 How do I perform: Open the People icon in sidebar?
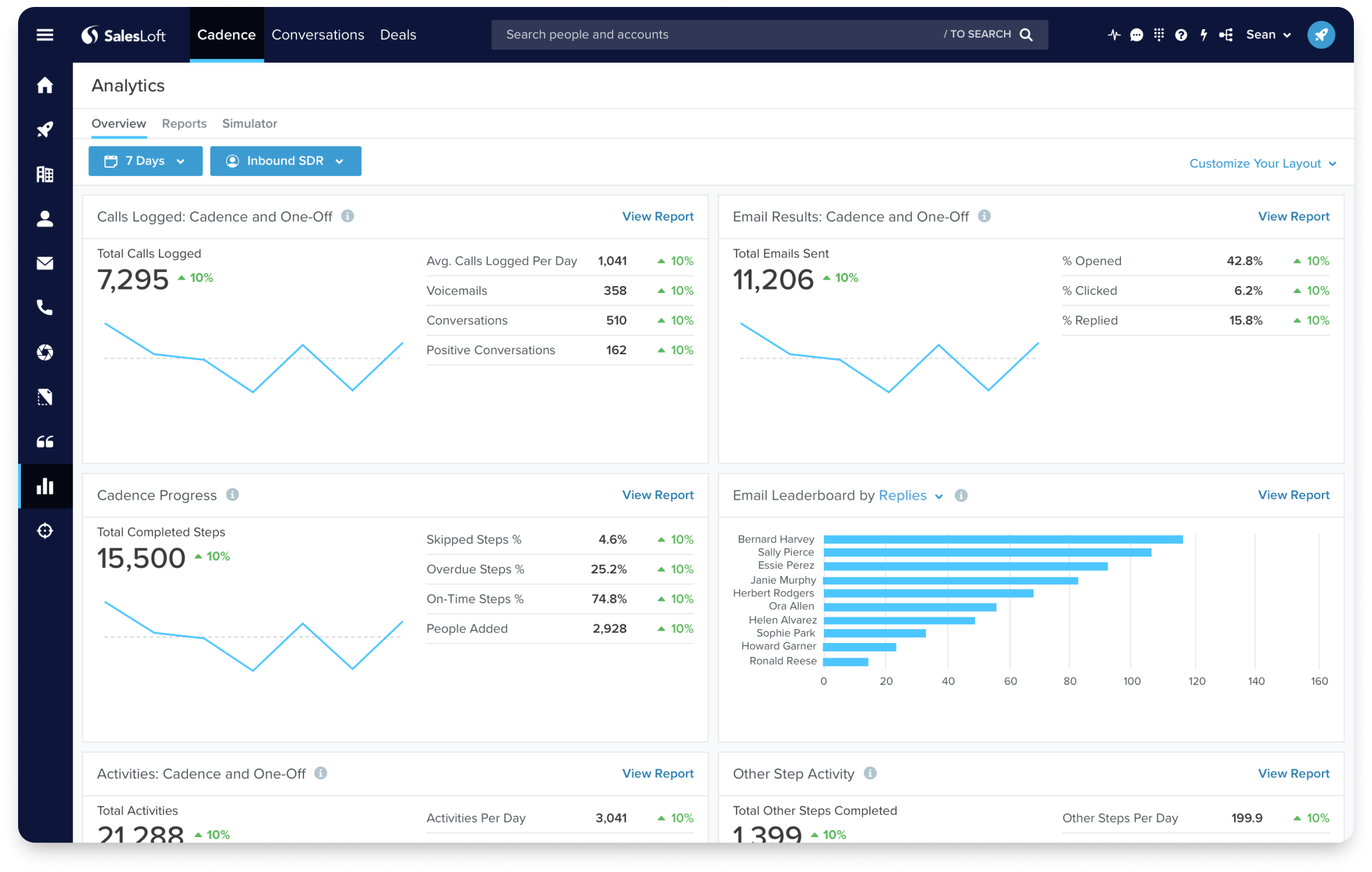pos(45,219)
